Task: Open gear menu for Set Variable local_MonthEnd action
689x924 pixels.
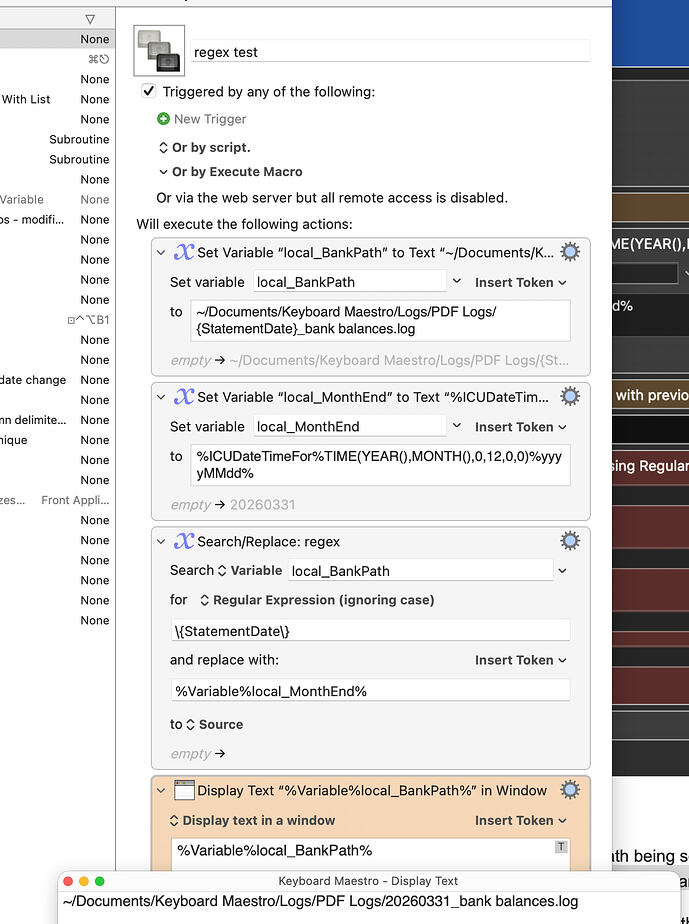Action: click(569, 397)
